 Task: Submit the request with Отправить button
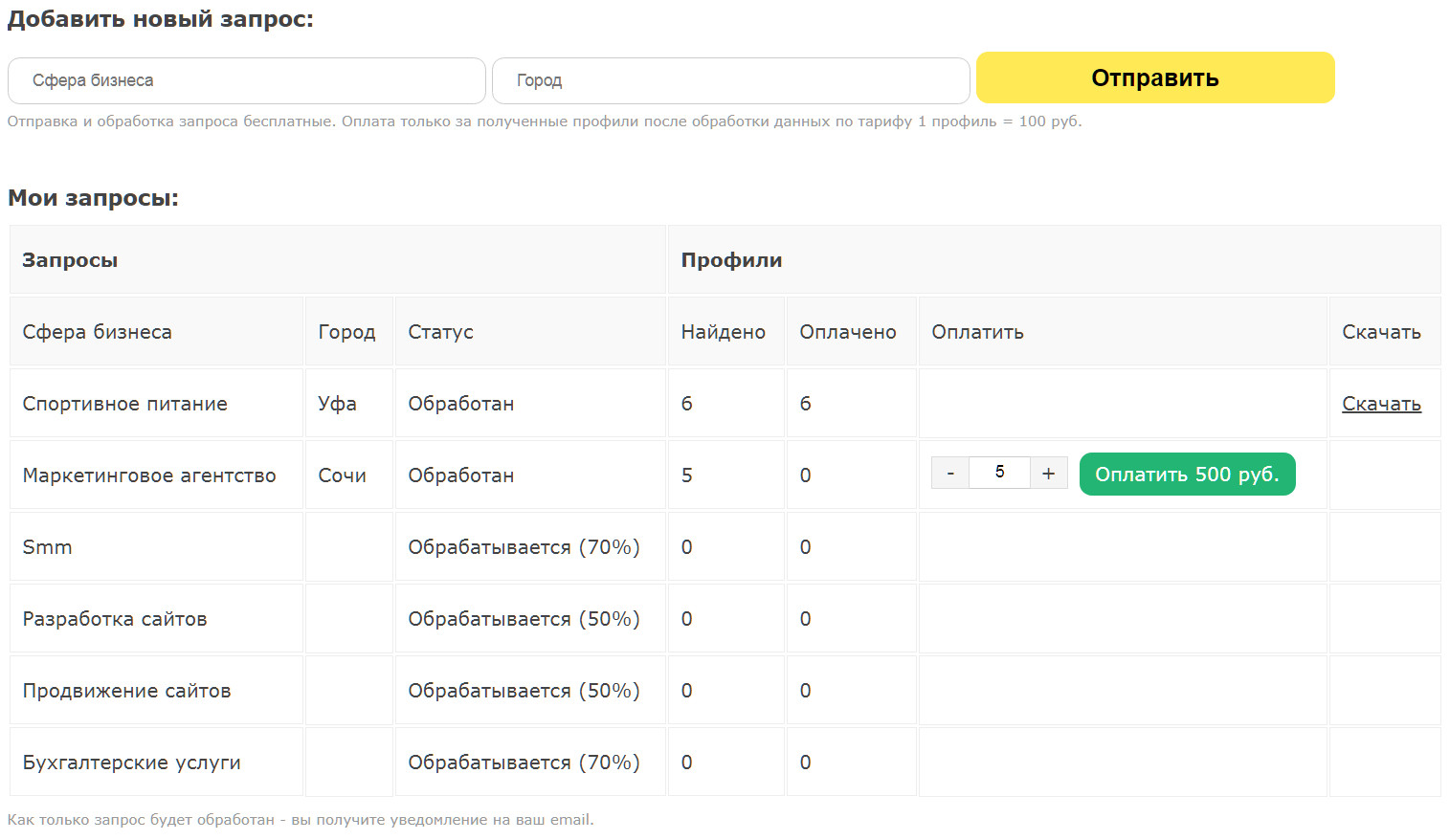tap(1155, 77)
